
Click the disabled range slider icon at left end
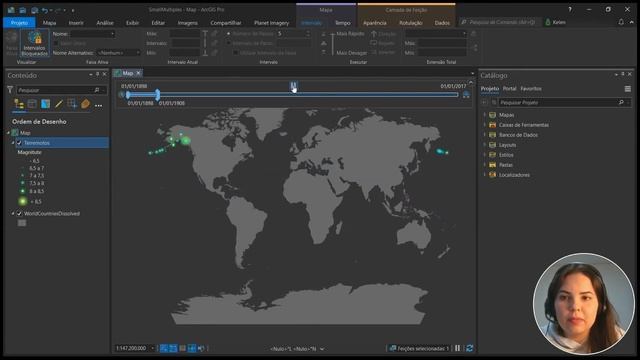pos(121,95)
